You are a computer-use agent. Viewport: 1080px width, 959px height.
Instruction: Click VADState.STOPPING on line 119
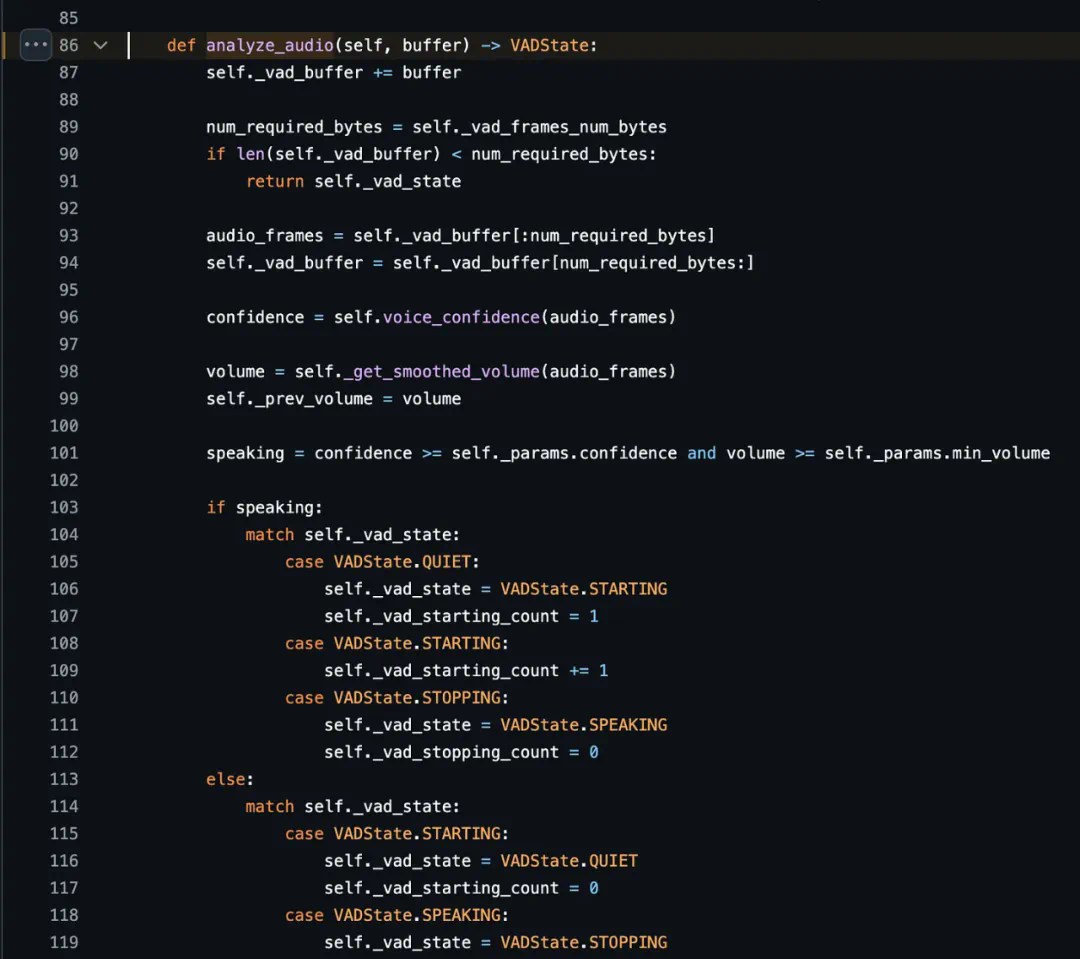[583, 942]
